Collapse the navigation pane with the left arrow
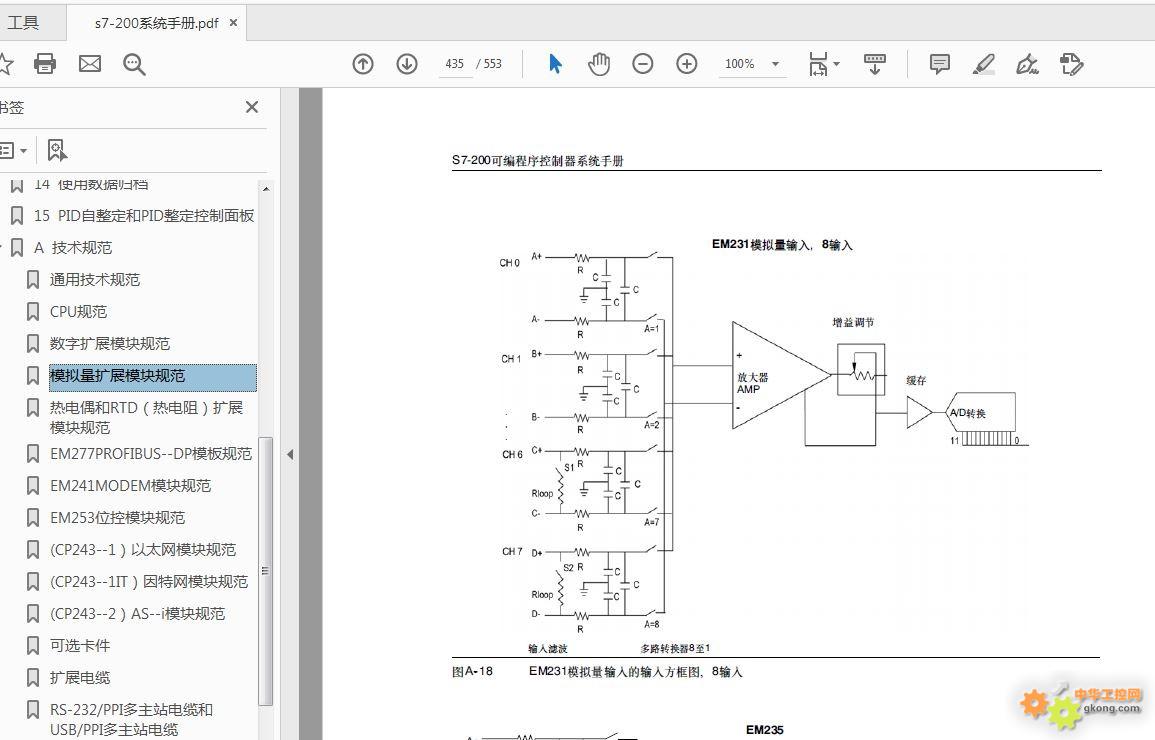1155x740 pixels. coord(289,454)
